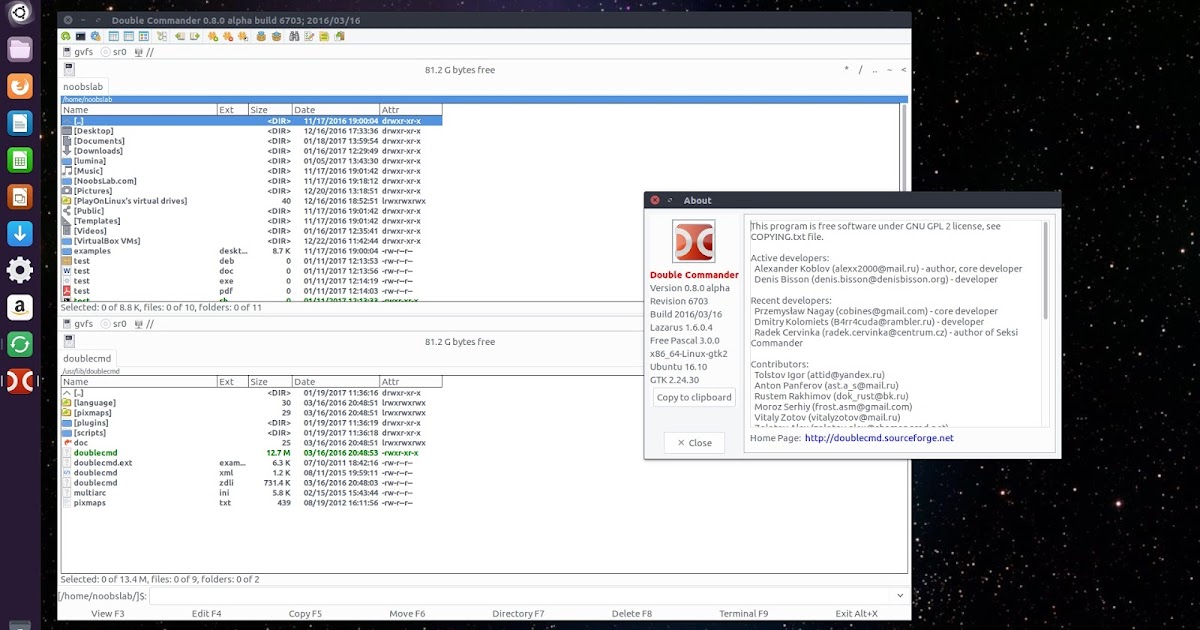Screen dimensions: 1200x630
Task: Click Terminal F9 button
Action: [743, 613]
